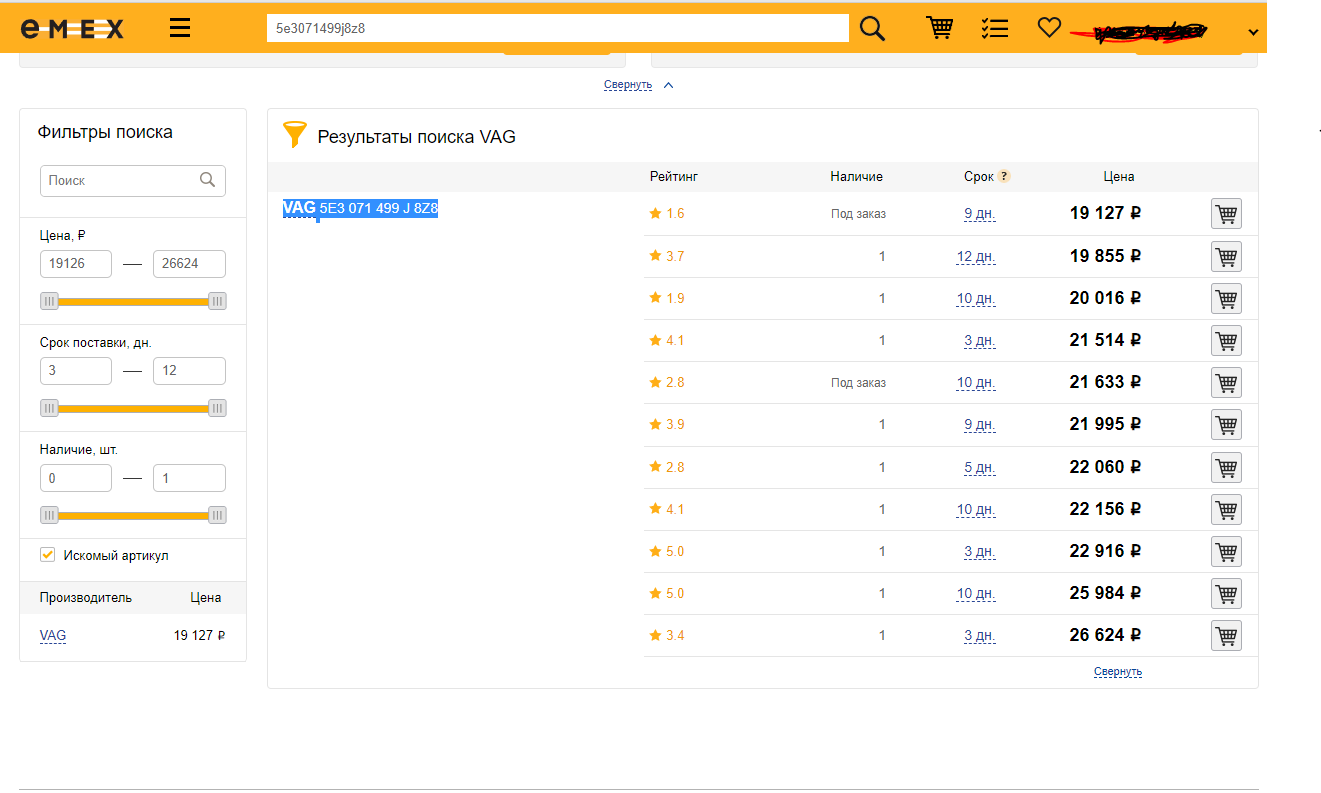1321x793 pixels.
Task: Sort by Рейтинг column header
Action: [x=674, y=176]
